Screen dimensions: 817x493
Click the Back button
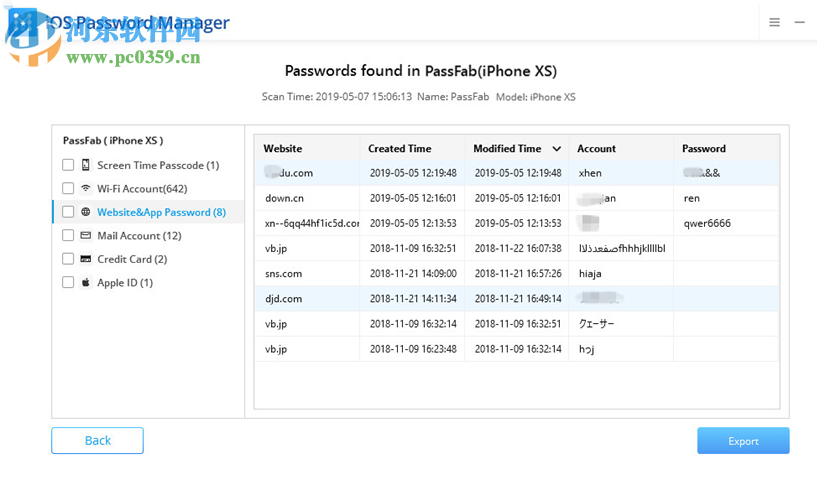97,440
